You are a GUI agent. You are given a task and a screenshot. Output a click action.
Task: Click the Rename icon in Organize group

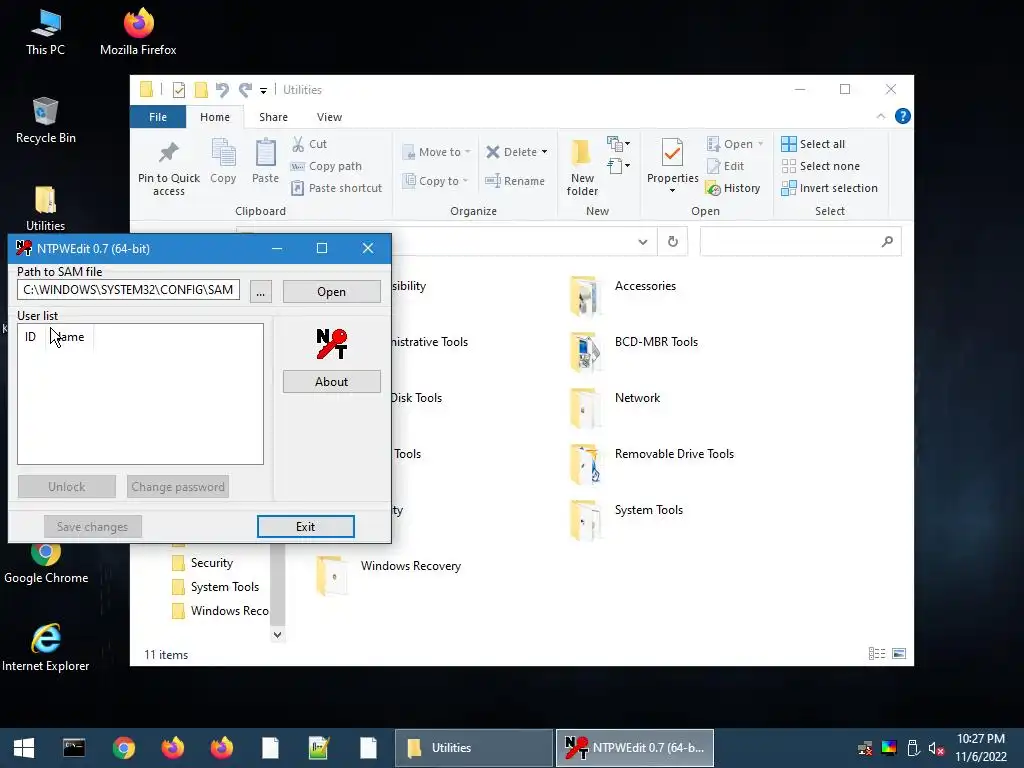(x=493, y=181)
